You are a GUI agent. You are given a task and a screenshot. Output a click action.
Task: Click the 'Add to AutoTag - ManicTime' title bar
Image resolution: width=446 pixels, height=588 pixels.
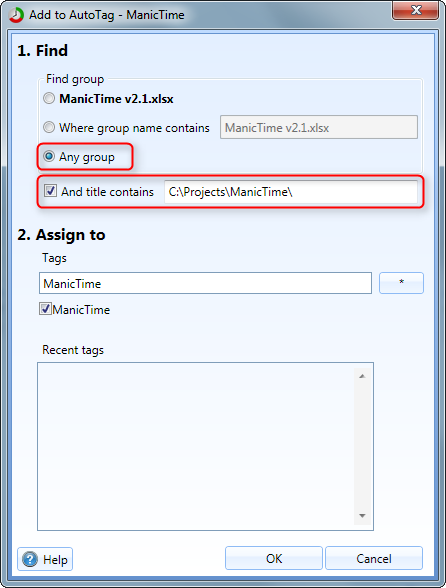(x=107, y=15)
